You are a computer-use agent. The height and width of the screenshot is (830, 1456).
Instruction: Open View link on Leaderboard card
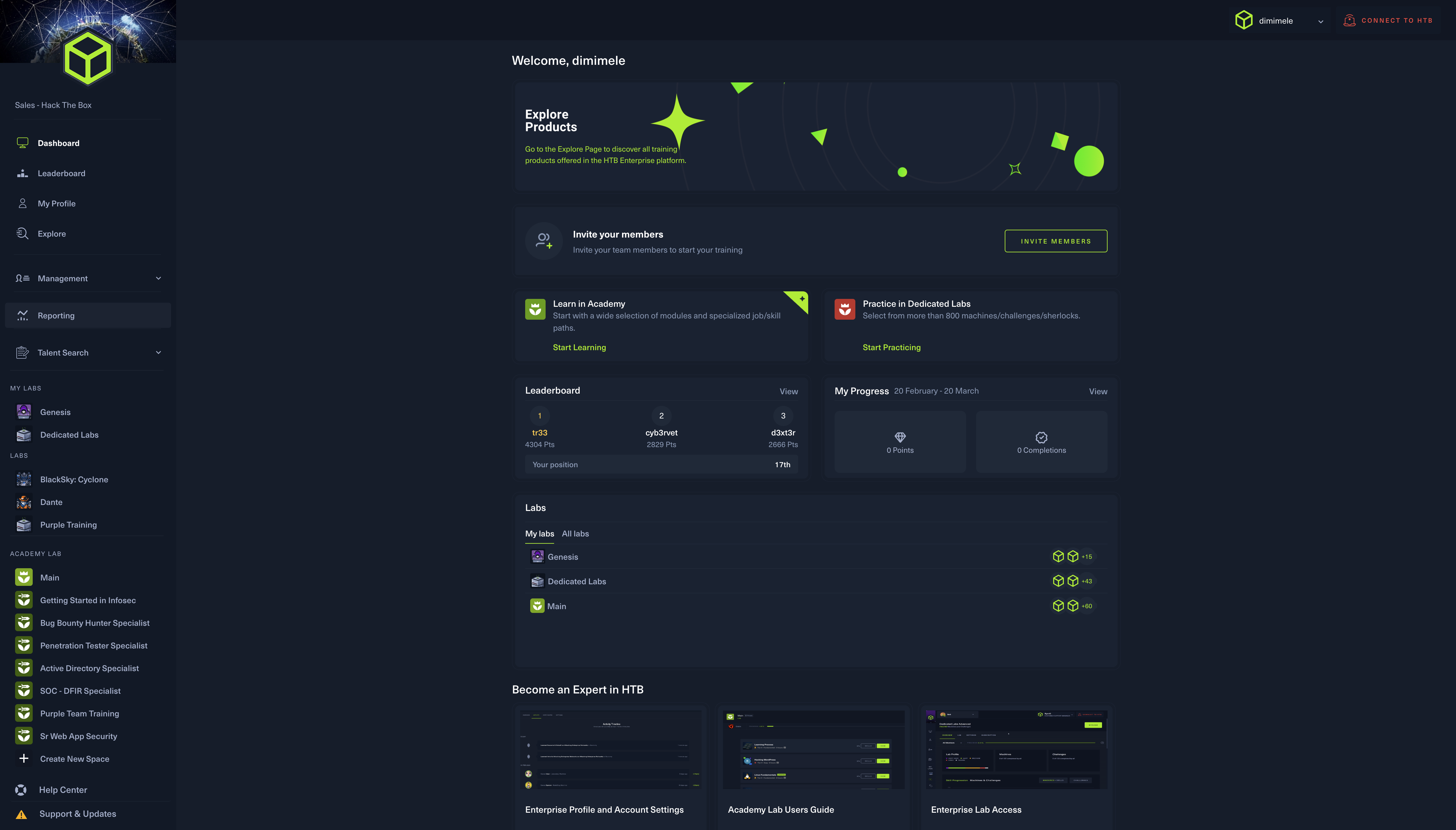point(788,391)
